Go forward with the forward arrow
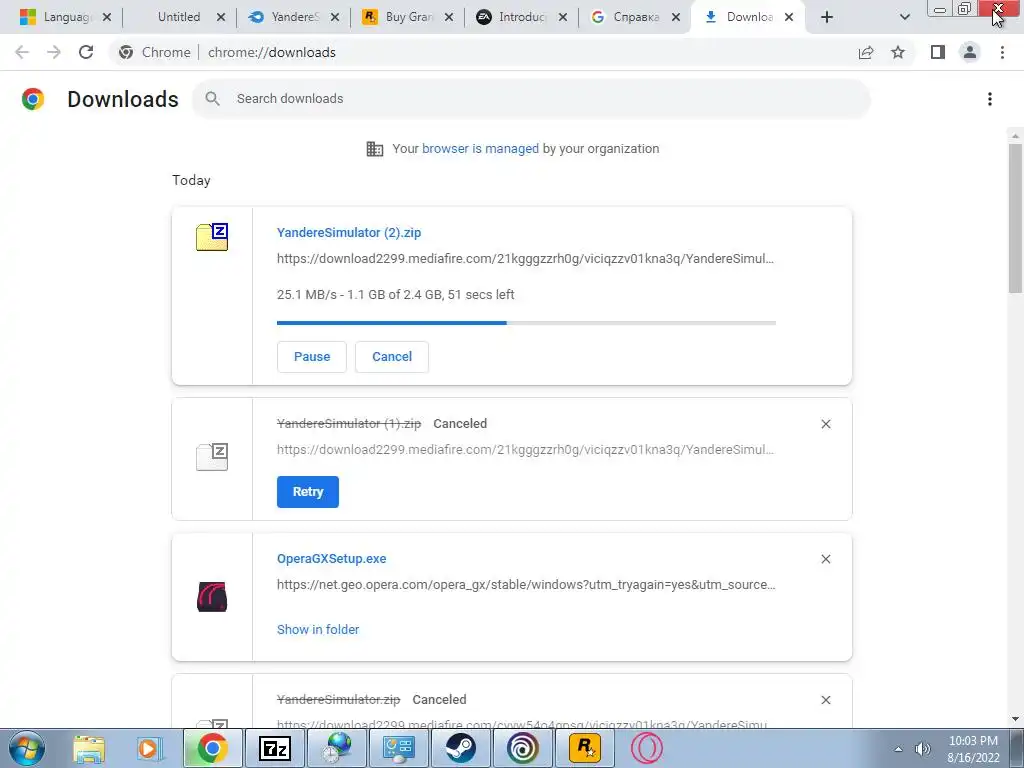Image resolution: width=1024 pixels, height=768 pixels. click(x=54, y=52)
